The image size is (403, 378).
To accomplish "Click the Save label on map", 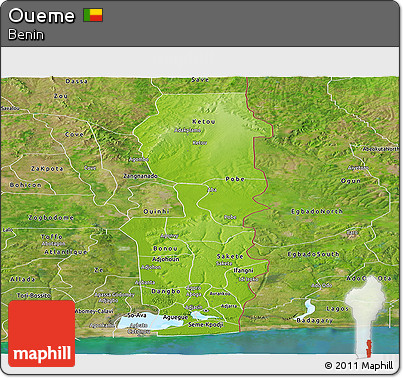I will tap(200, 80).
